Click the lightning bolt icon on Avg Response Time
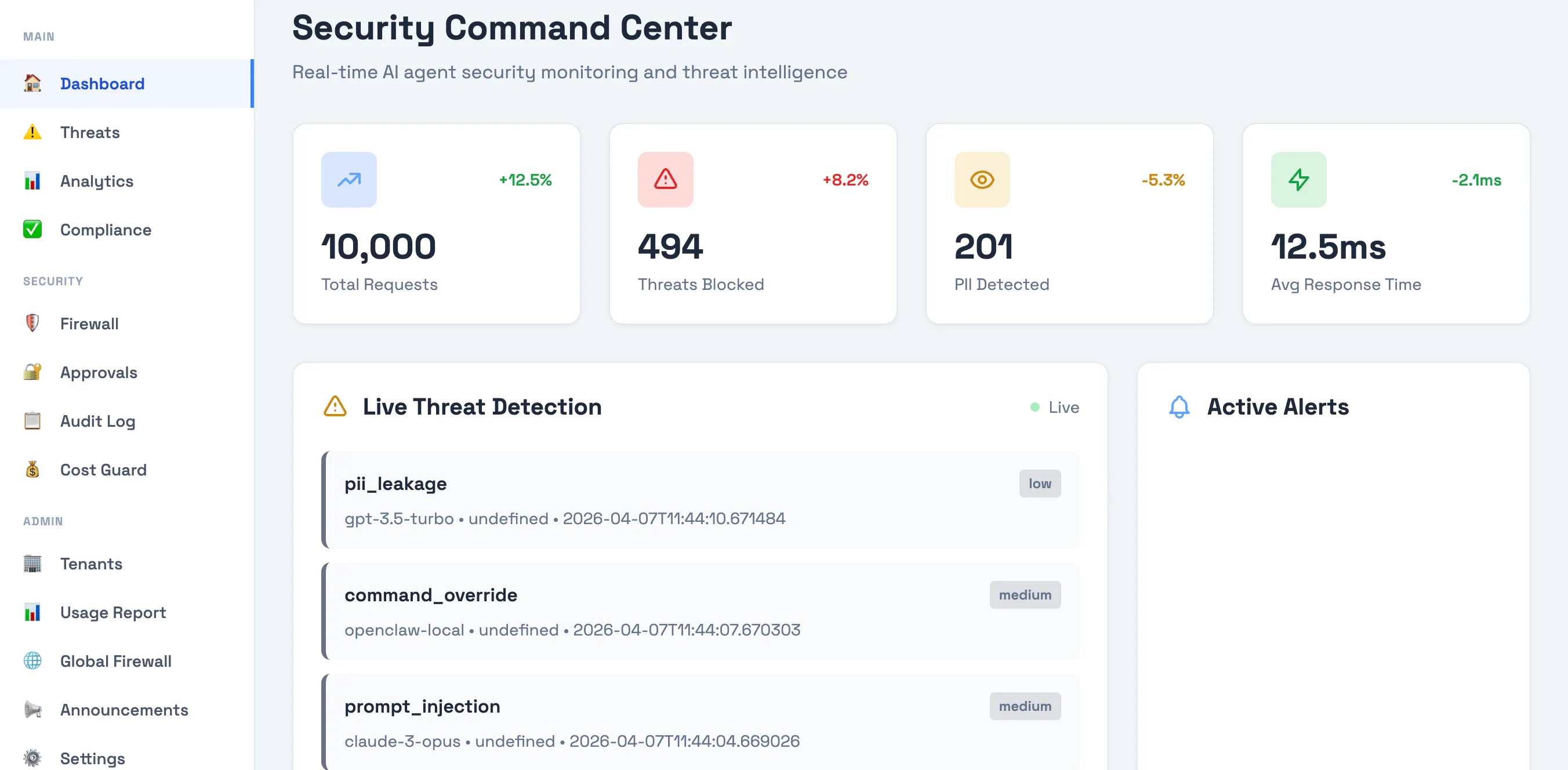Viewport: 1568px width, 770px height. [x=1298, y=180]
